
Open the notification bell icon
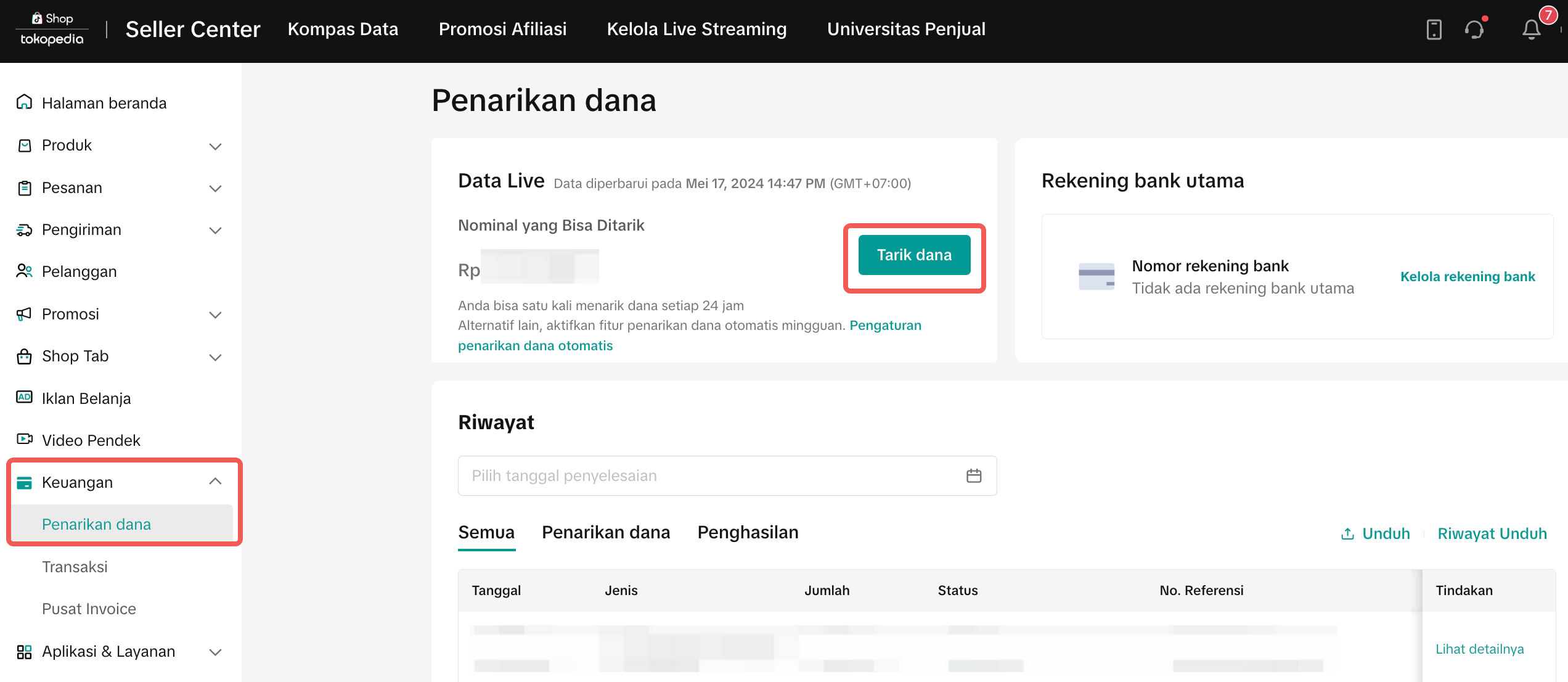pos(1531,30)
